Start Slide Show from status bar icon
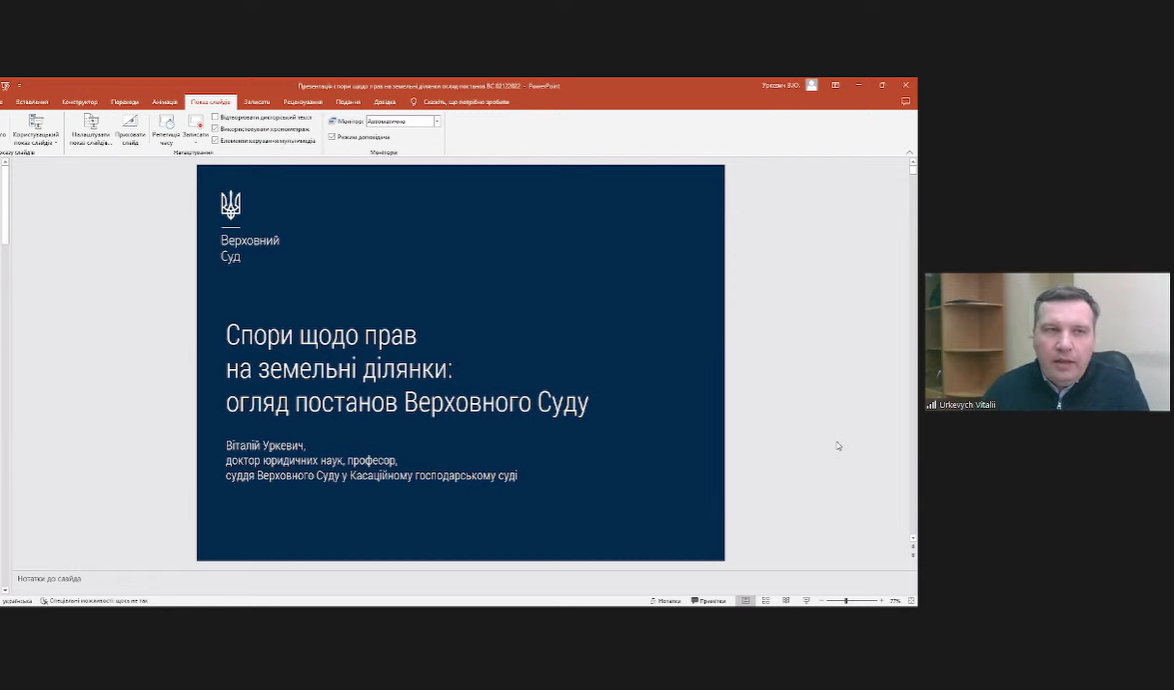1174x691 pixels. coord(806,601)
